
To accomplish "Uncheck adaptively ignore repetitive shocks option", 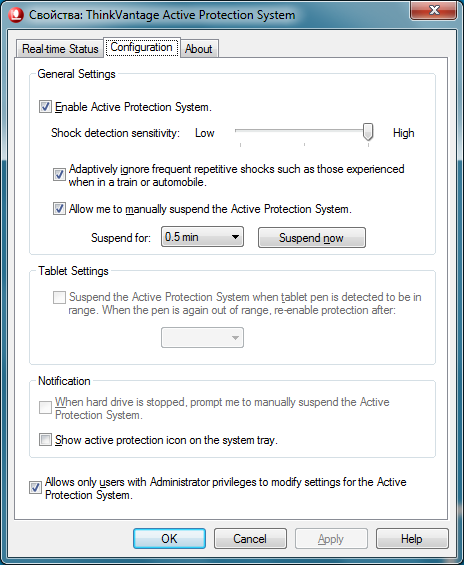I will pyautogui.click(x=59, y=175).
